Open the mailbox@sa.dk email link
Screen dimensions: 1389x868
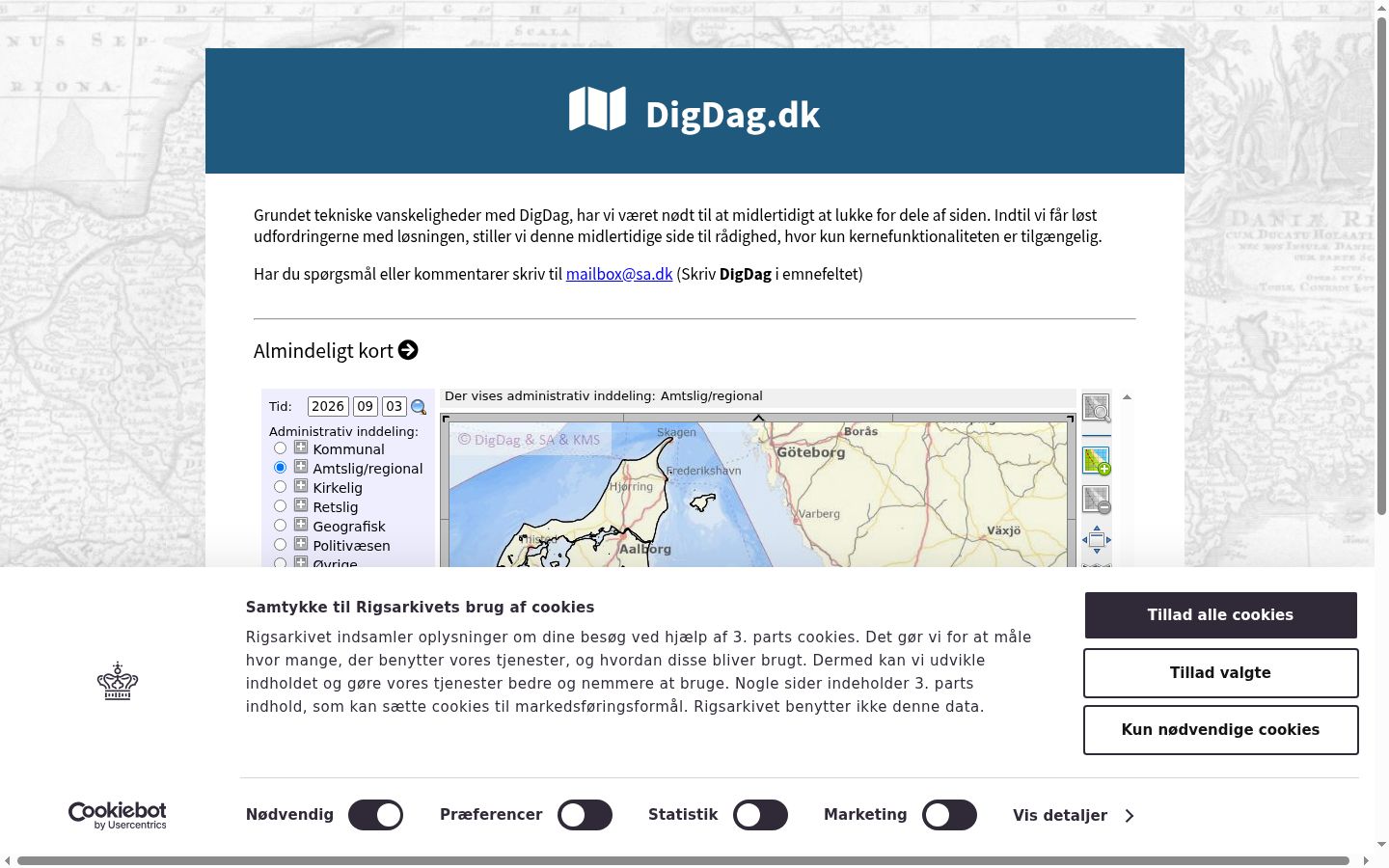(619, 274)
